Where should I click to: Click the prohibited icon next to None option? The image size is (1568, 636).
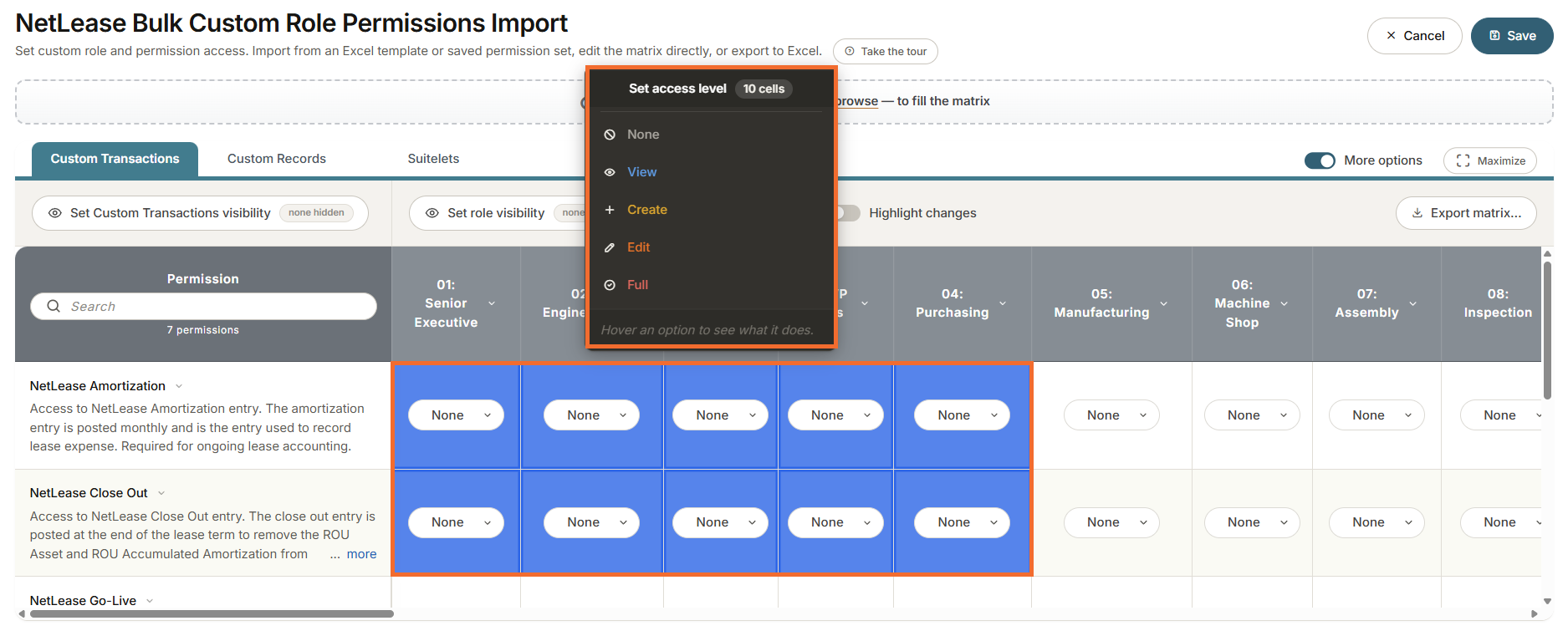[x=610, y=135]
